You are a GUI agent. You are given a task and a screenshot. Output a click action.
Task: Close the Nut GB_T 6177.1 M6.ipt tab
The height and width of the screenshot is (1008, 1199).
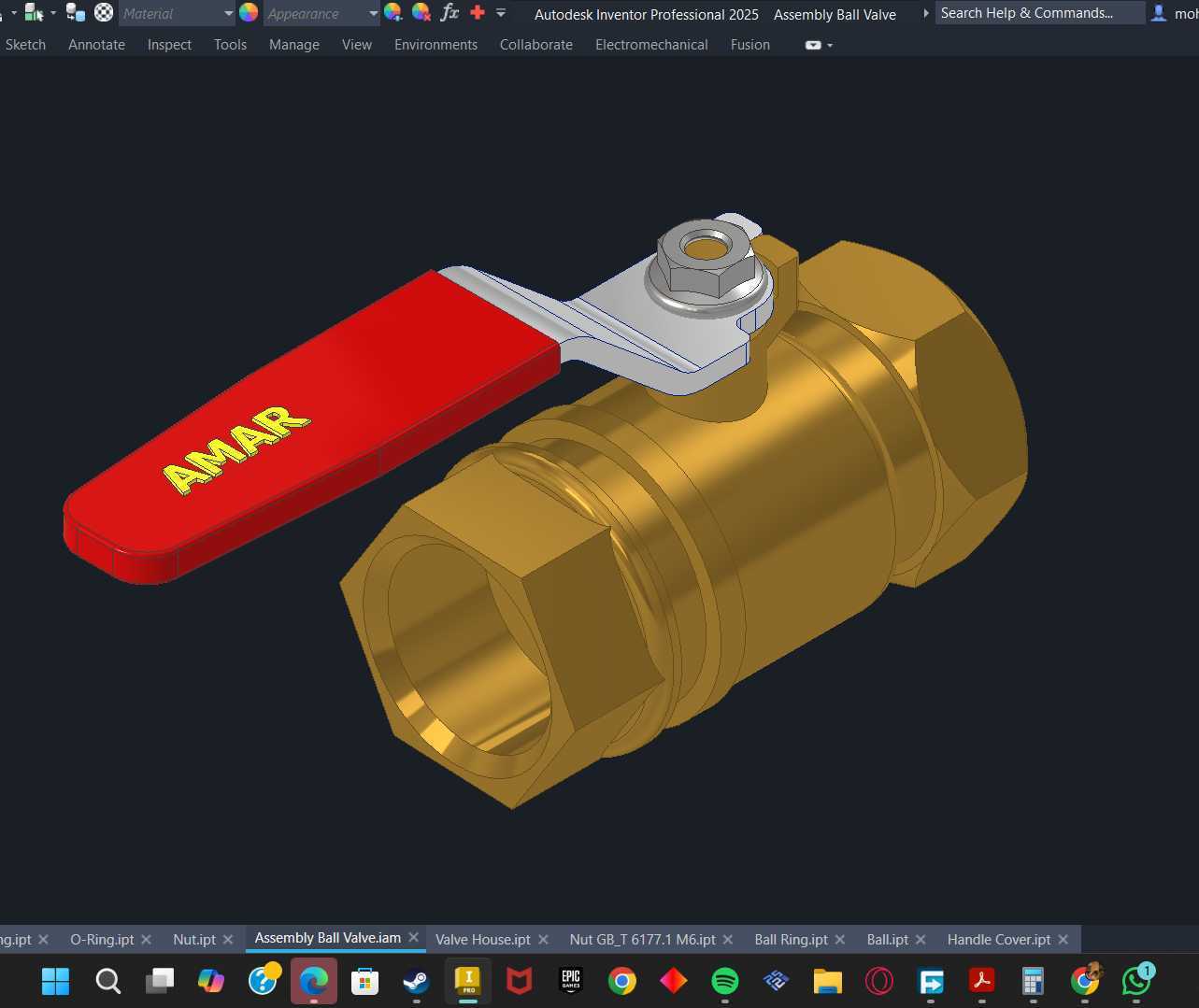click(728, 940)
